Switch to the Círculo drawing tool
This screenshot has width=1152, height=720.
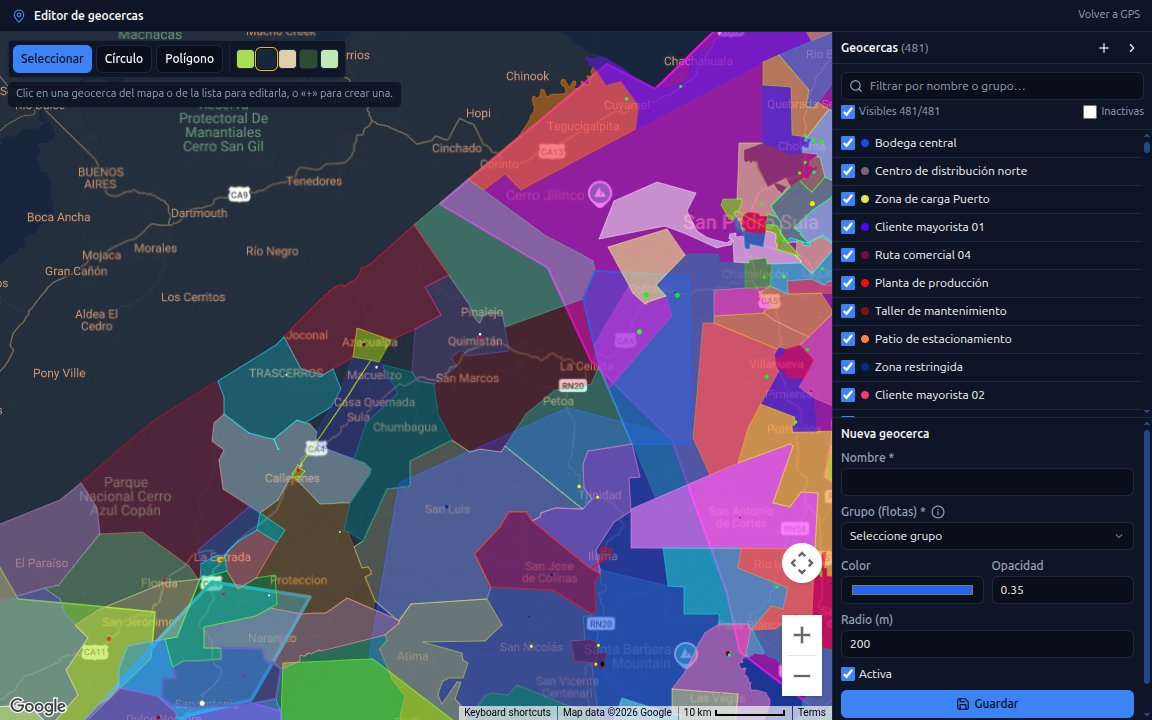coord(123,59)
